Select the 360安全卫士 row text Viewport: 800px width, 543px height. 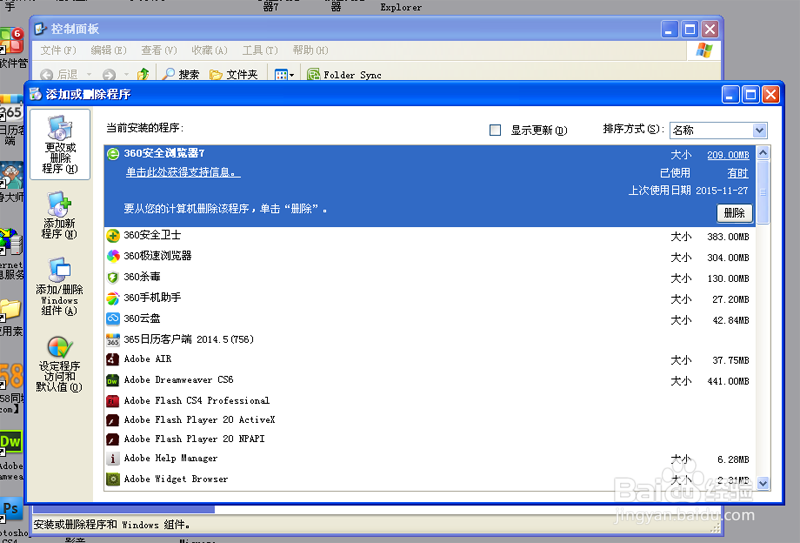point(152,235)
